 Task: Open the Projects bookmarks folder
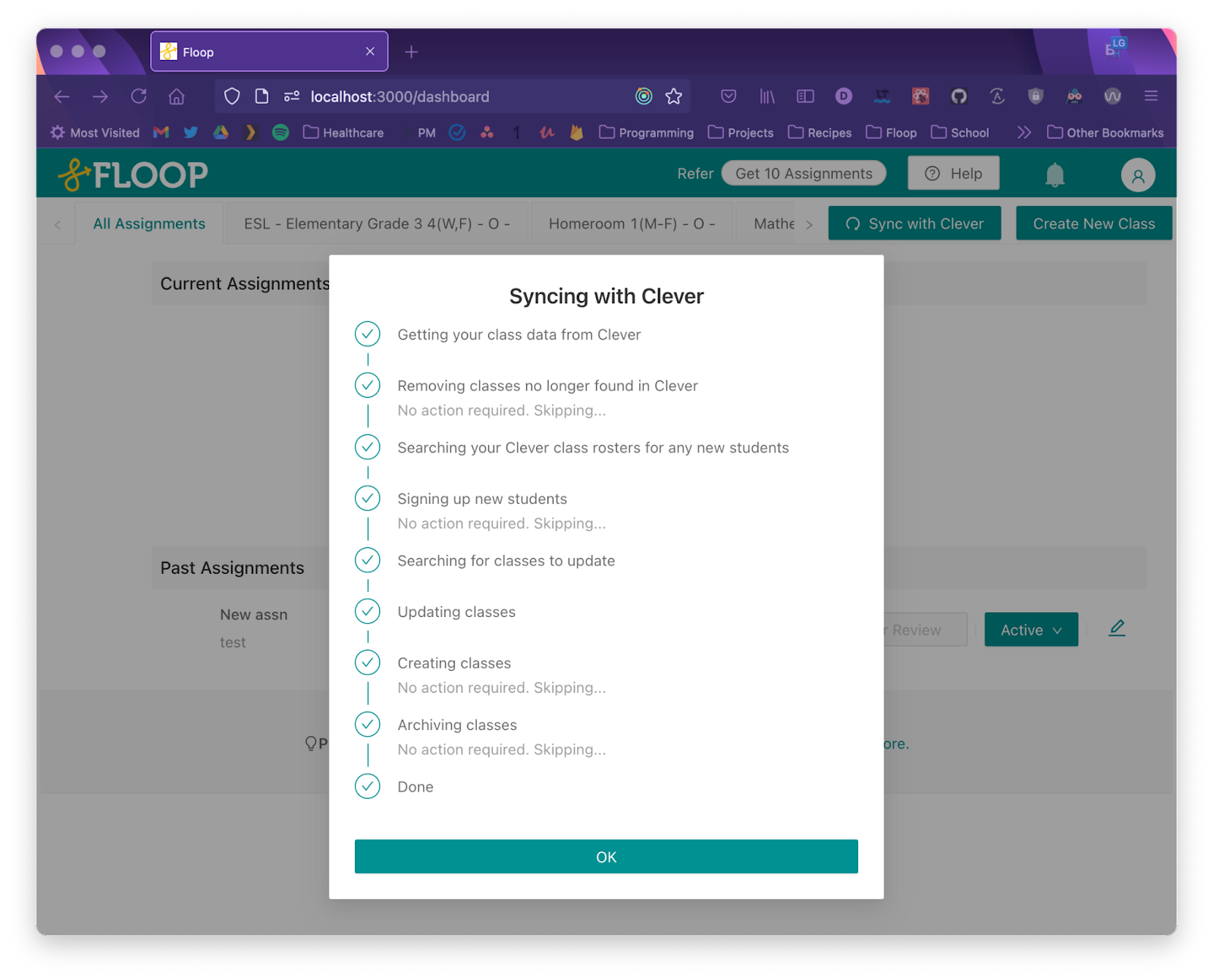coord(741,133)
